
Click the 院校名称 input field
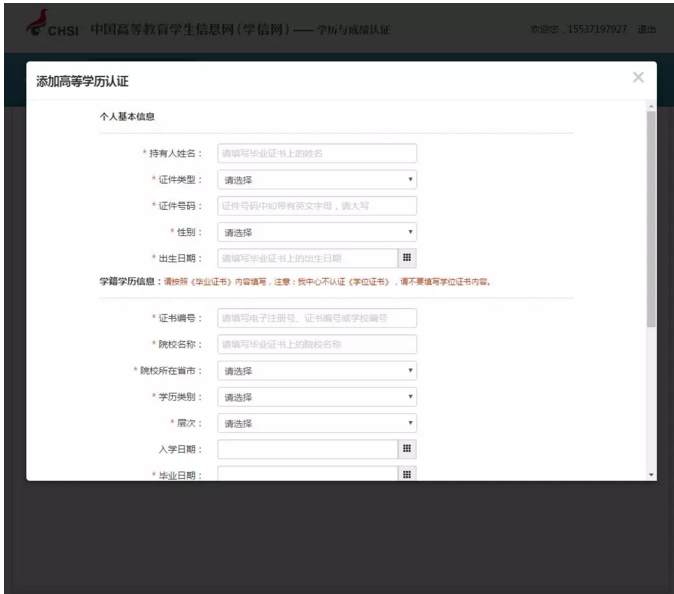pyautogui.click(x=316, y=344)
